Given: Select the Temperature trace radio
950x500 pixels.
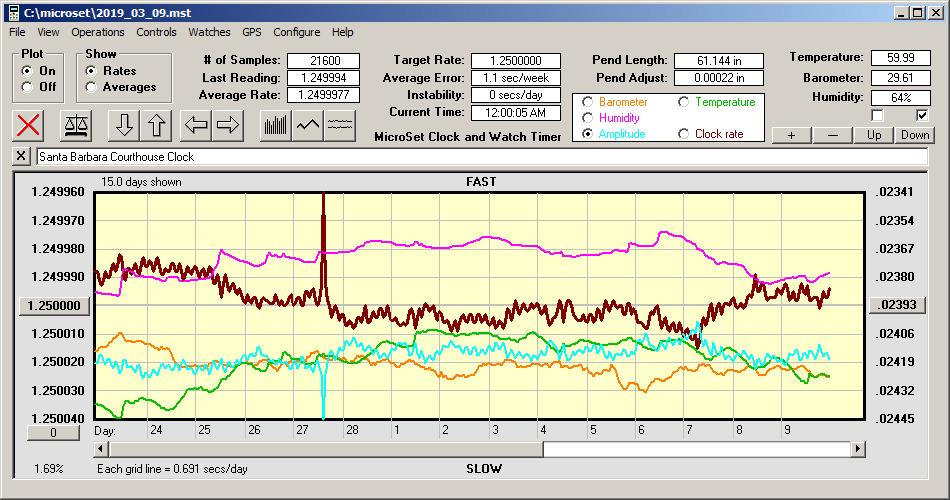Looking at the screenshot, I should point(683,102).
